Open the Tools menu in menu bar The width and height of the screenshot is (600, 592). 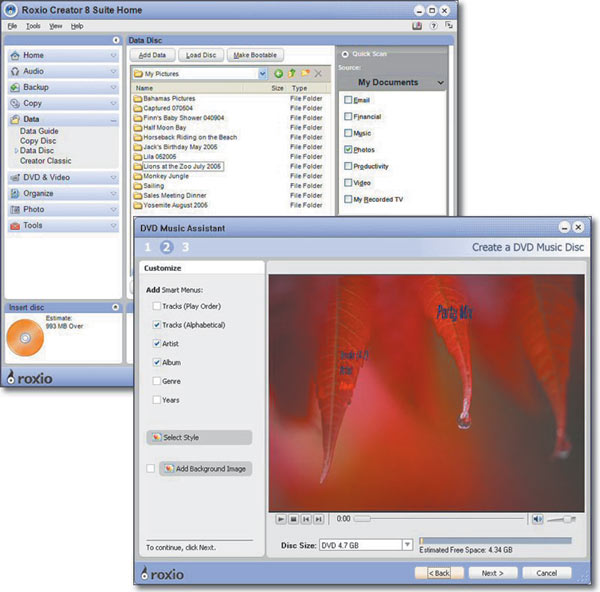point(33,26)
